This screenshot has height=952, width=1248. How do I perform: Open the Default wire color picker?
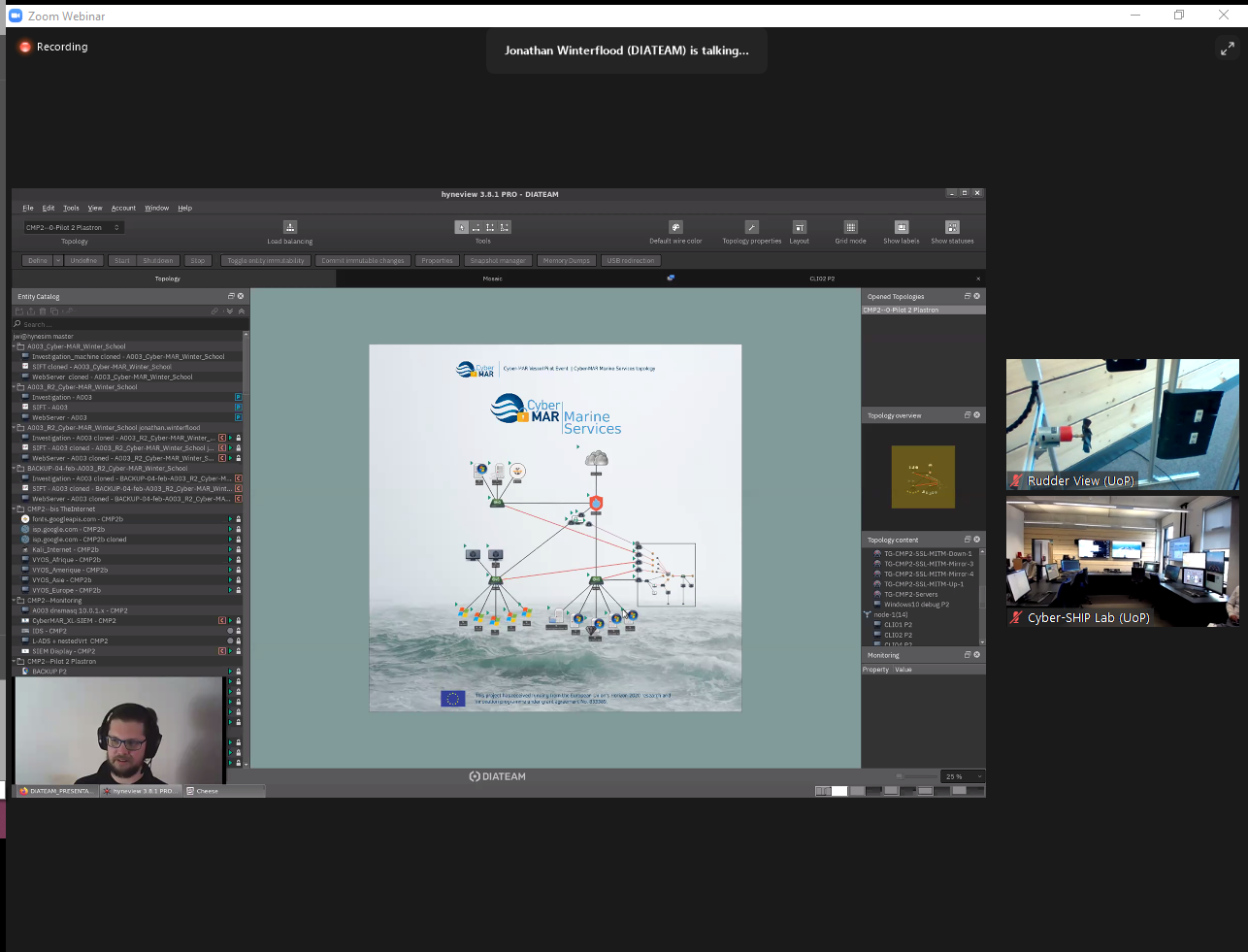tap(675, 227)
